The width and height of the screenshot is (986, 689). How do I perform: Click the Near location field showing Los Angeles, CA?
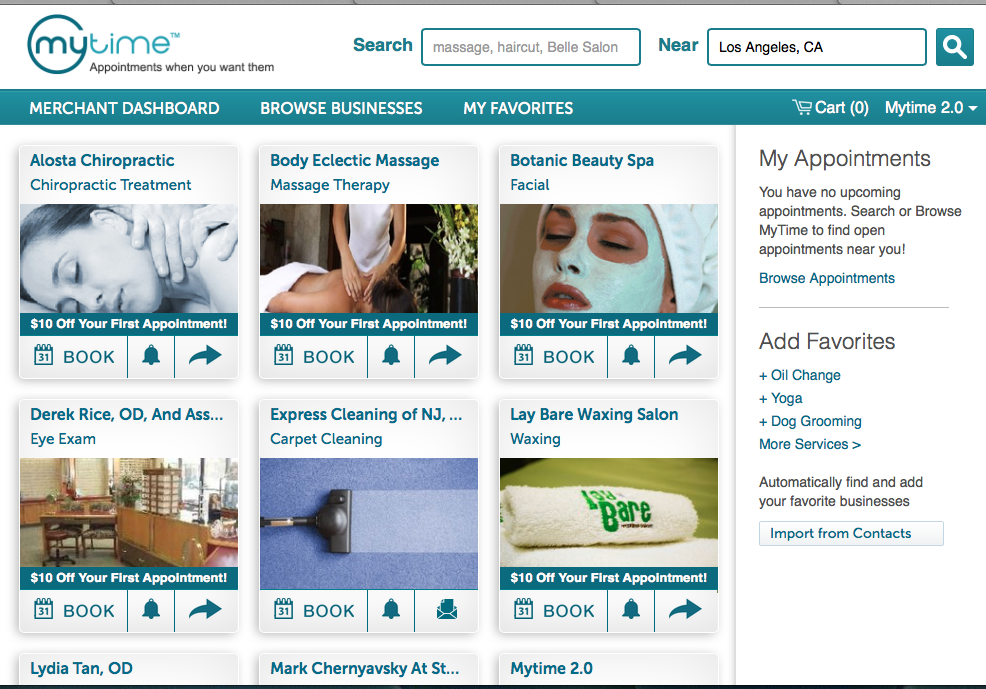pos(816,47)
